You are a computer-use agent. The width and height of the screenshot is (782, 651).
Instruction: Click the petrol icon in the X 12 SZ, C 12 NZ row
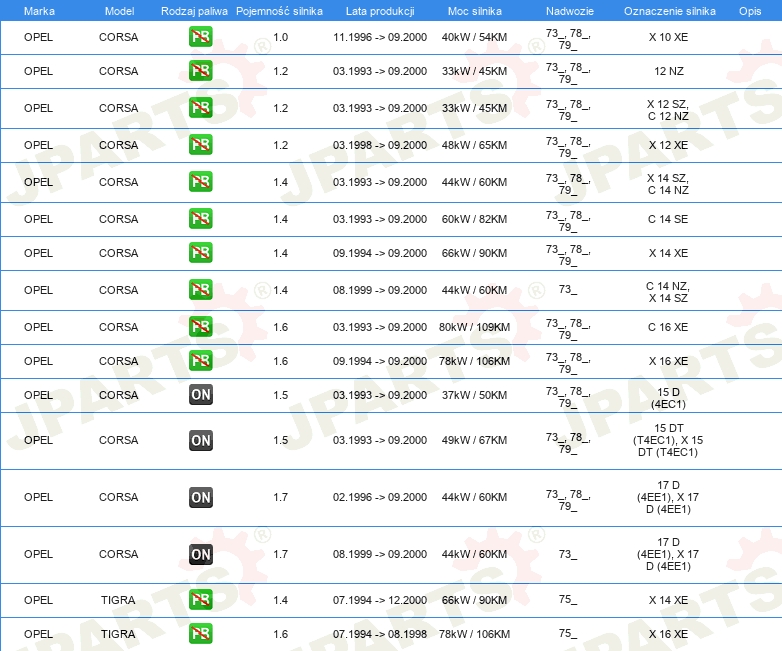(200, 108)
